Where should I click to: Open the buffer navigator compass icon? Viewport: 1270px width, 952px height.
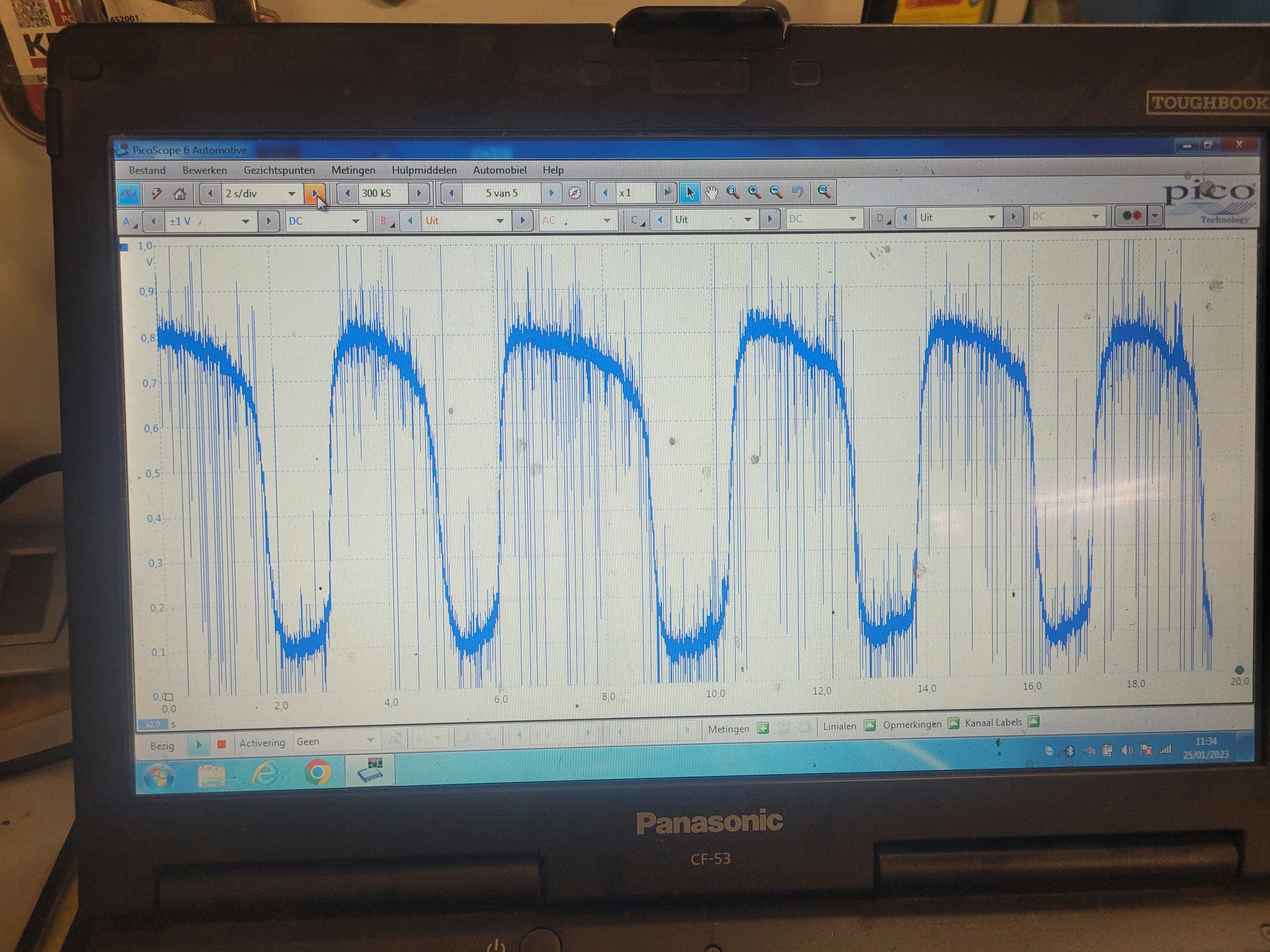click(575, 193)
